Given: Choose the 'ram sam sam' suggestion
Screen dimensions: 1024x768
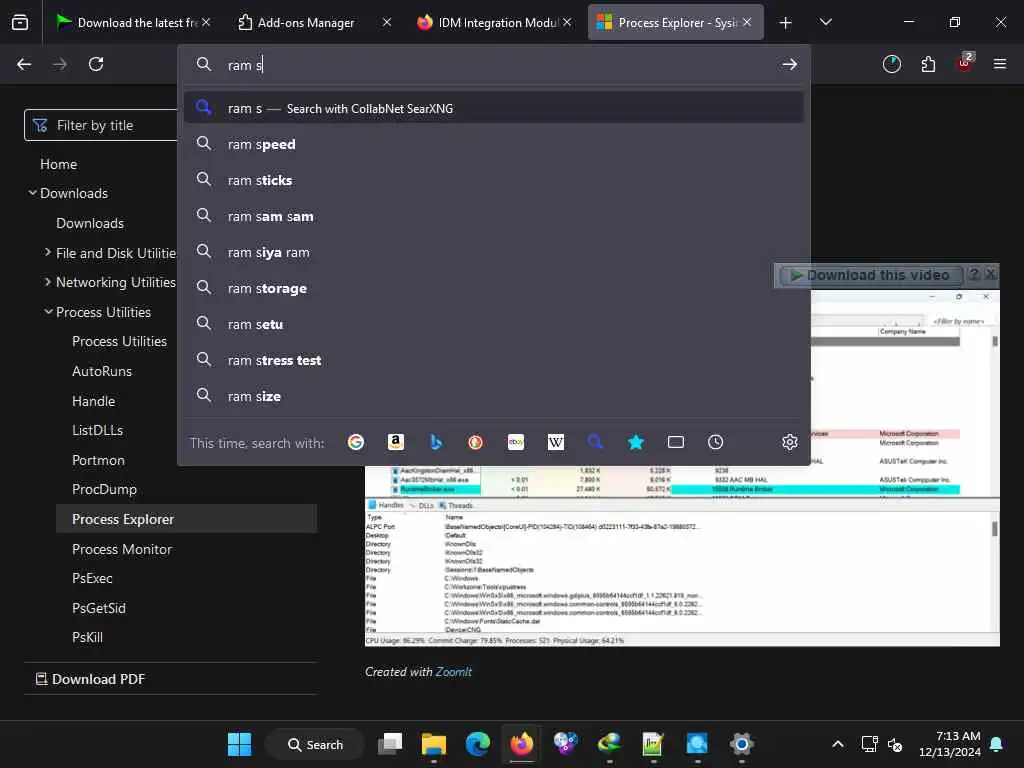Looking at the screenshot, I should 494,216.
